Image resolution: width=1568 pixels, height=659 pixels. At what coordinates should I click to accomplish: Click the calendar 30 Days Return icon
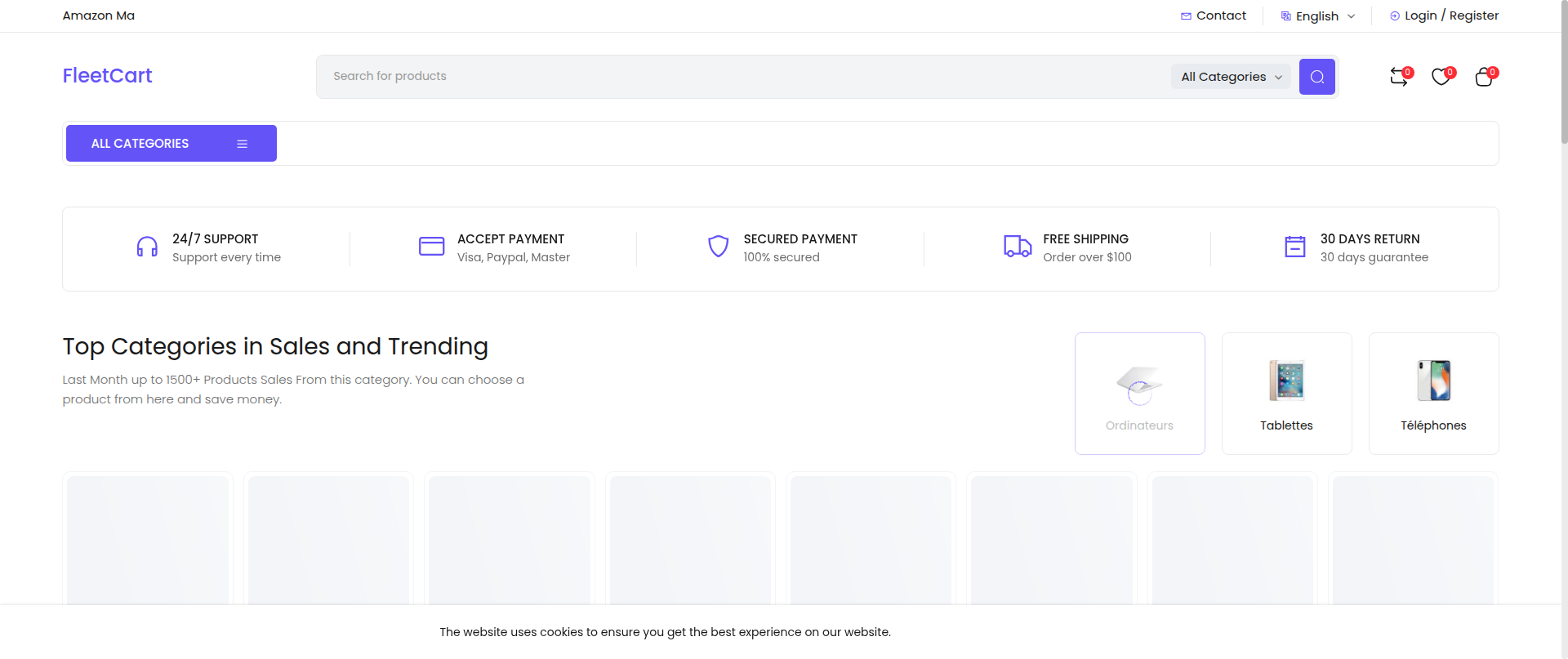tap(1295, 246)
